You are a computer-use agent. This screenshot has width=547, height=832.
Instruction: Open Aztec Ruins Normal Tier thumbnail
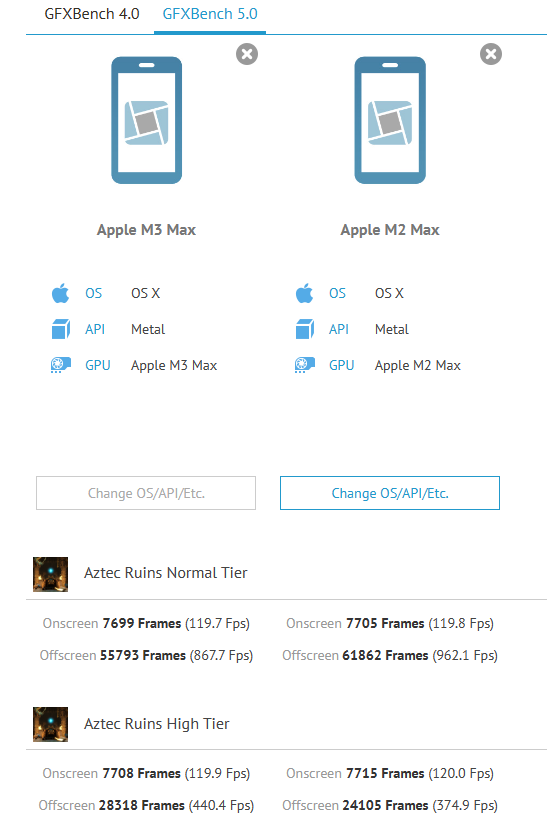pos(50,574)
